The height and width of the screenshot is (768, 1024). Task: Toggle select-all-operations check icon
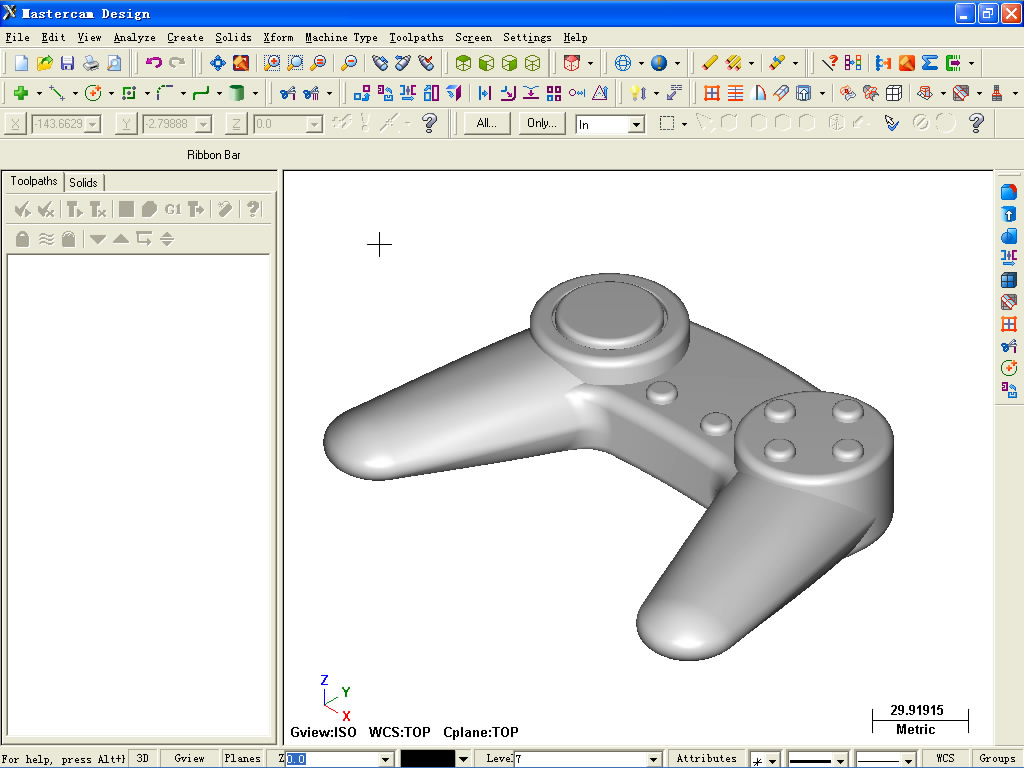tap(22, 209)
